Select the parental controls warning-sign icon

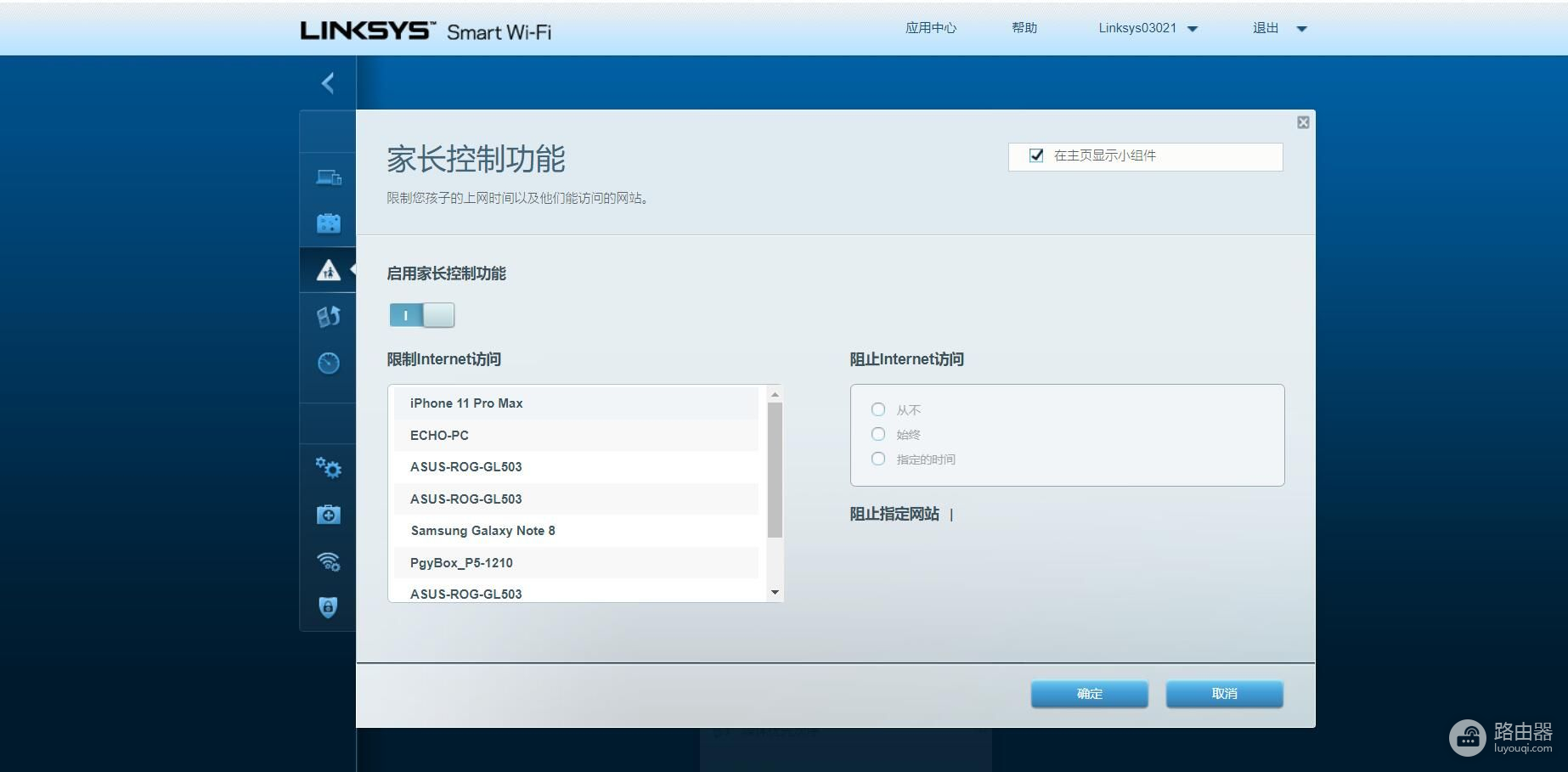coord(329,270)
